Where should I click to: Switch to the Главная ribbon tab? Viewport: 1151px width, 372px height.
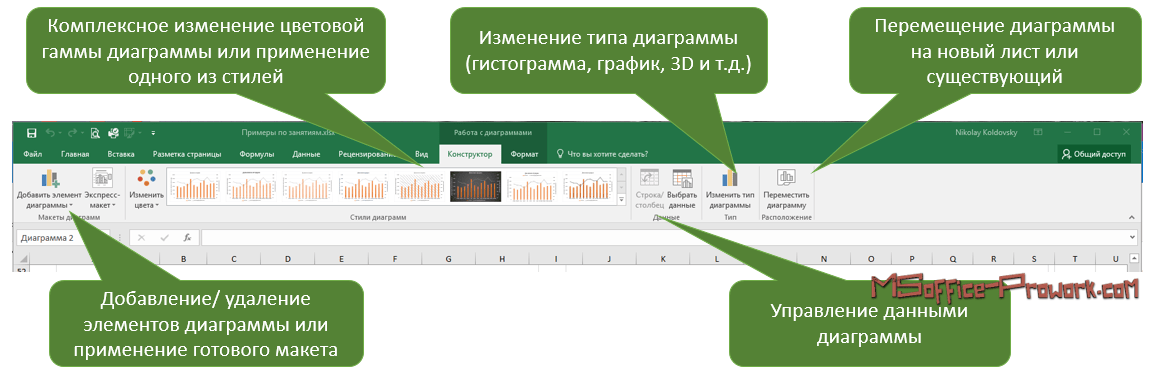(75, 154)
